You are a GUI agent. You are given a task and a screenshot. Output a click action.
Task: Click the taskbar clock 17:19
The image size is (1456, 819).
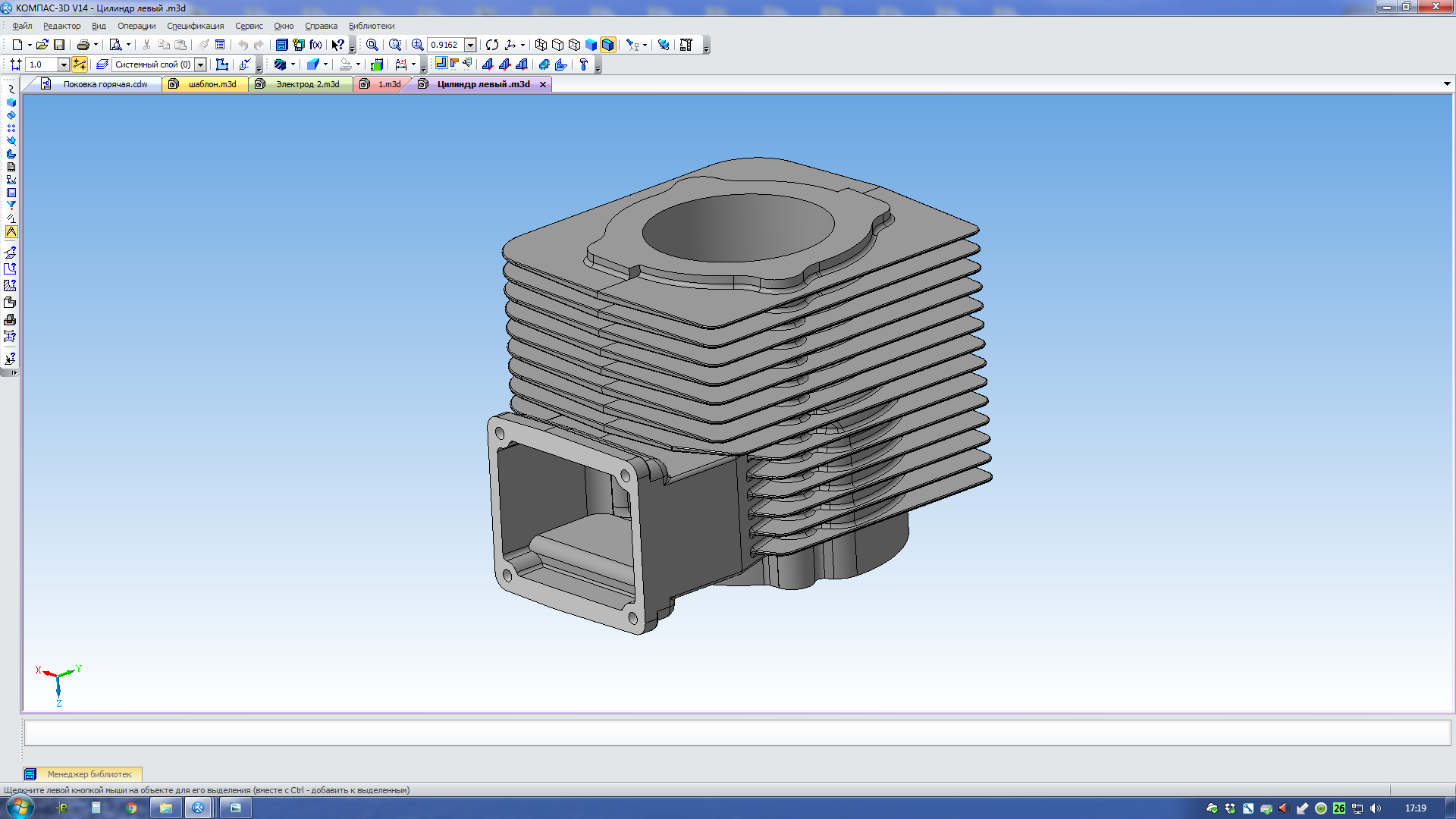tap(1415, 808)
